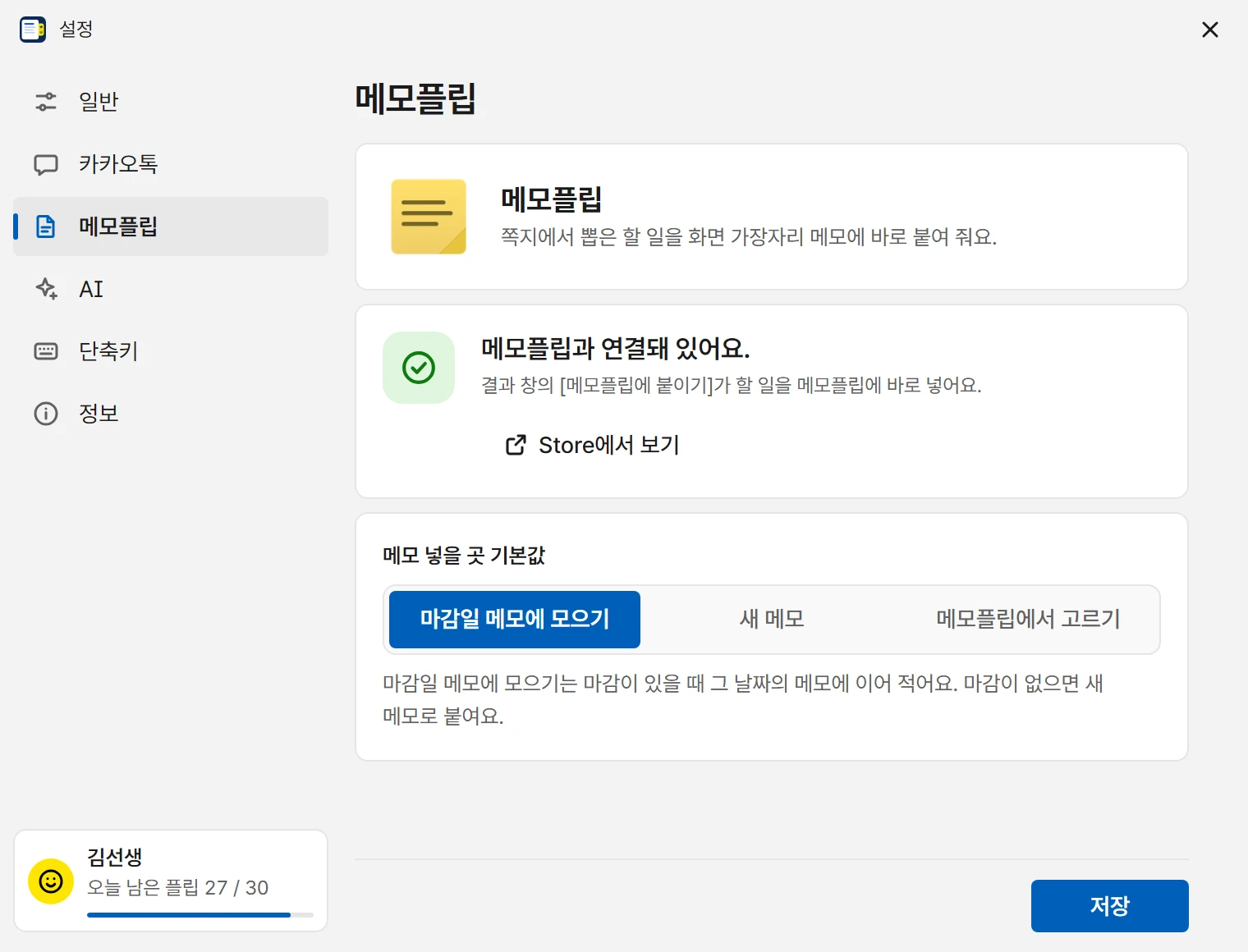This screenshot has width=1248, height=952.
Task: Open the Store에서 보기 link
Action: [x=593, y=445]
